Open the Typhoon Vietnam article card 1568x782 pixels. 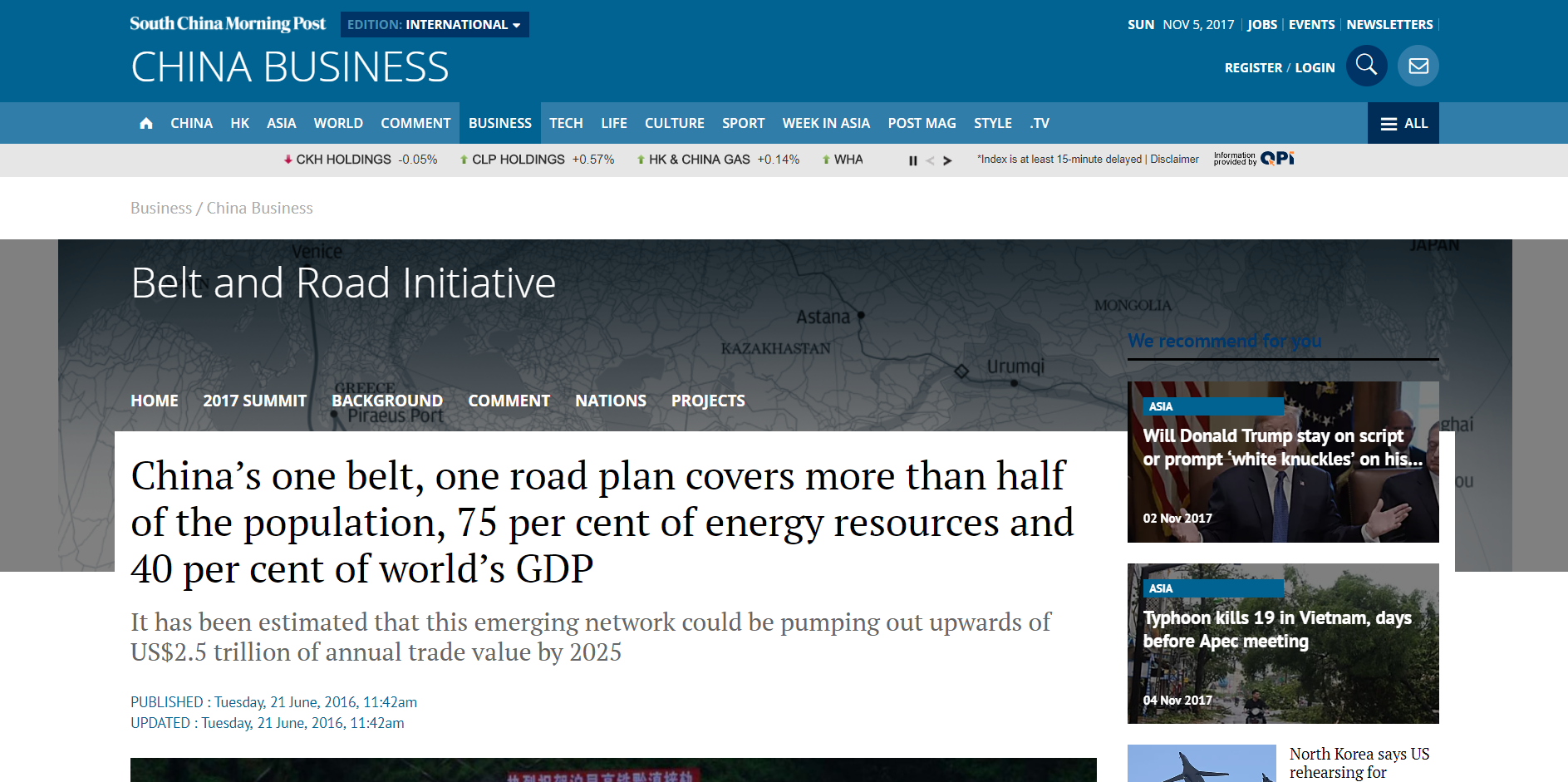(1282, 643)
